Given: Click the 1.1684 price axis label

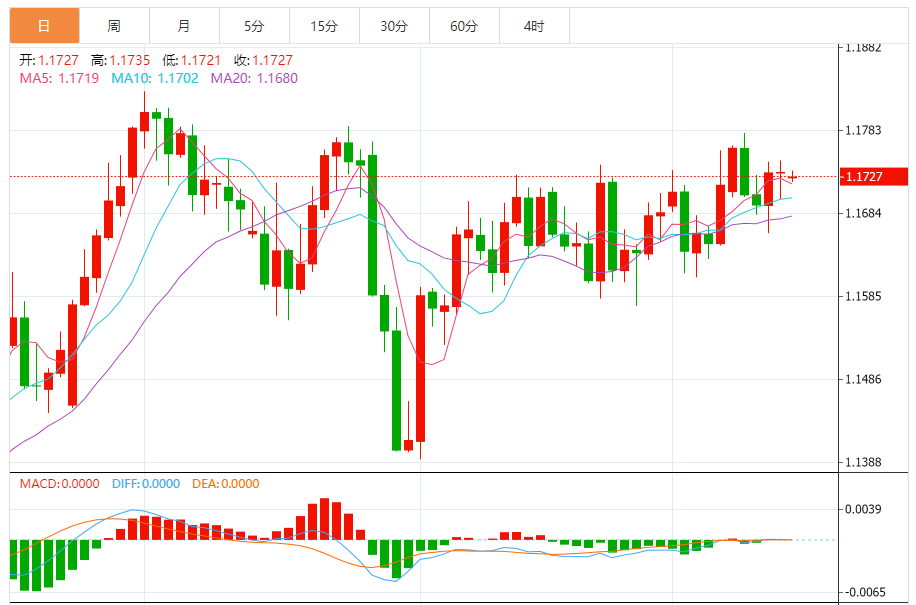Looking at the screenshot, I should 863,213.
